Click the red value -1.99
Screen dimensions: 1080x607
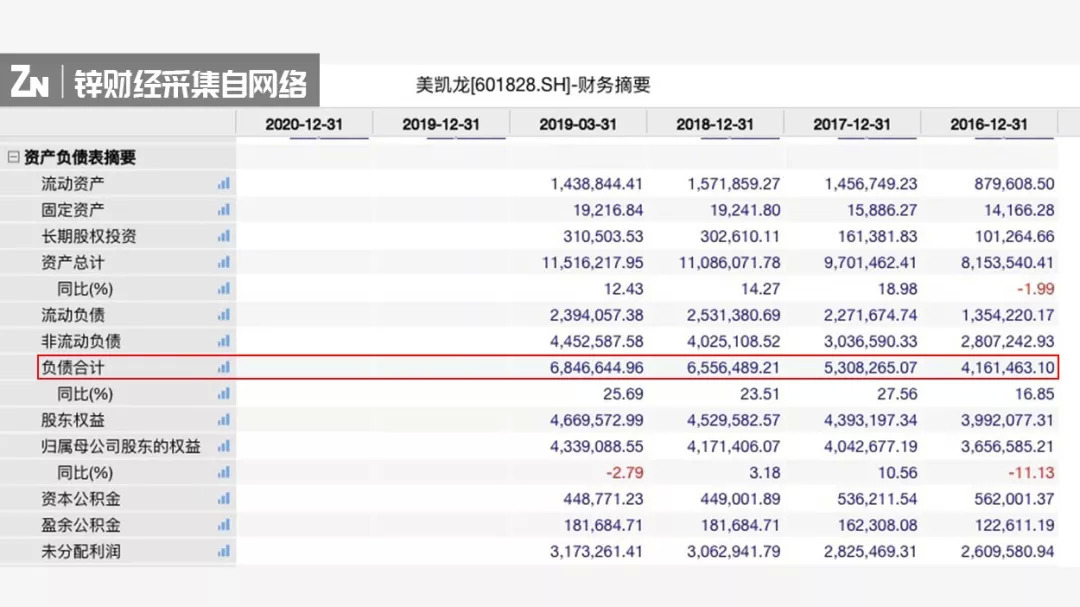pos(1035,289)
